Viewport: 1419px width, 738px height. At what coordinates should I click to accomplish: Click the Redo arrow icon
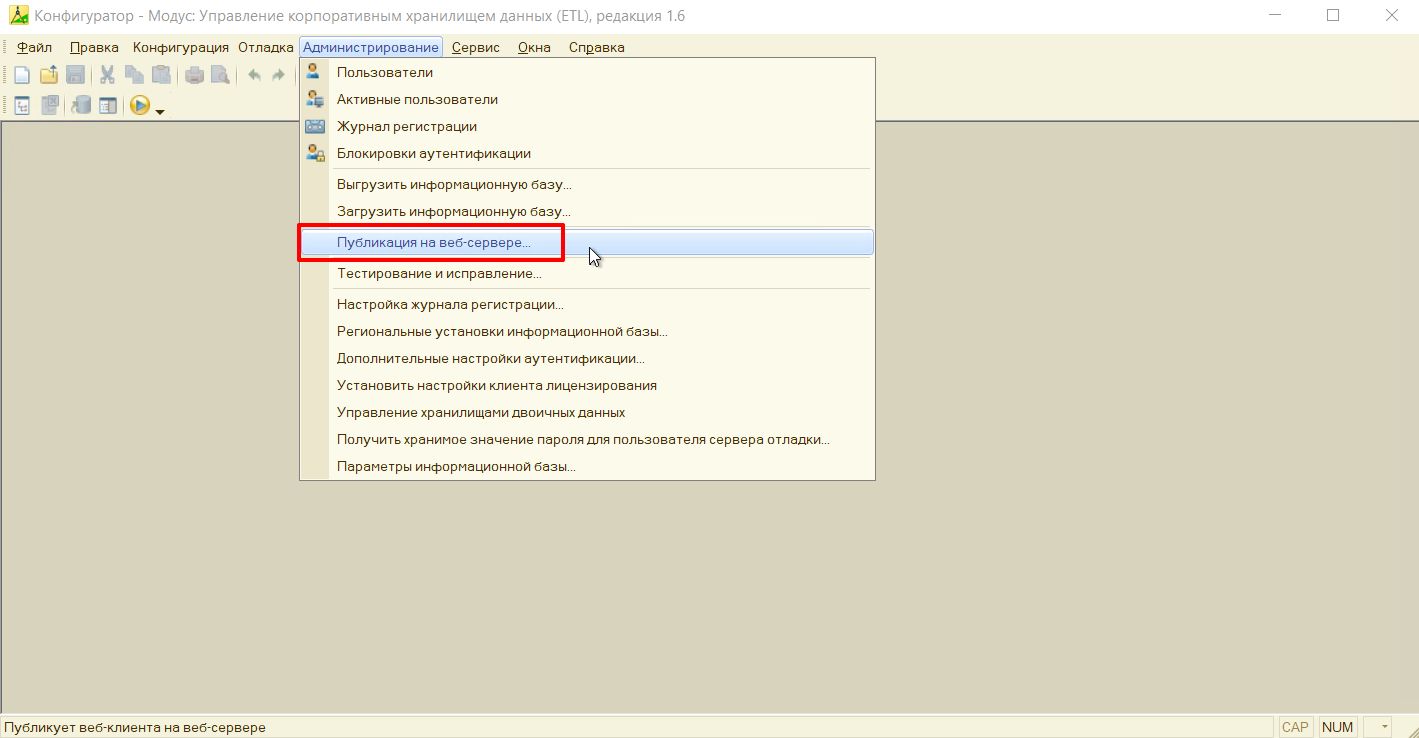(279, 75)
